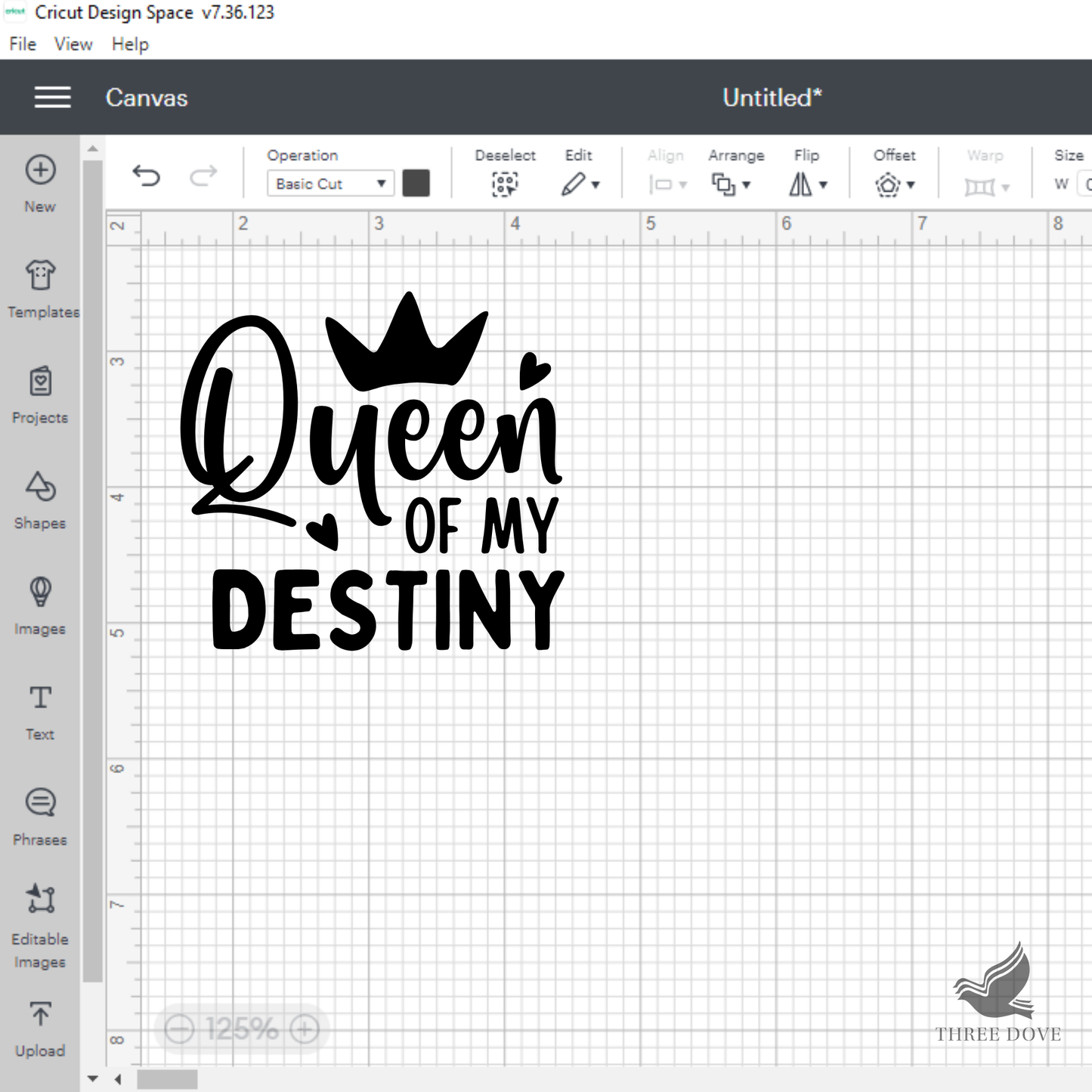Click the New project icon

pos(40,170)
